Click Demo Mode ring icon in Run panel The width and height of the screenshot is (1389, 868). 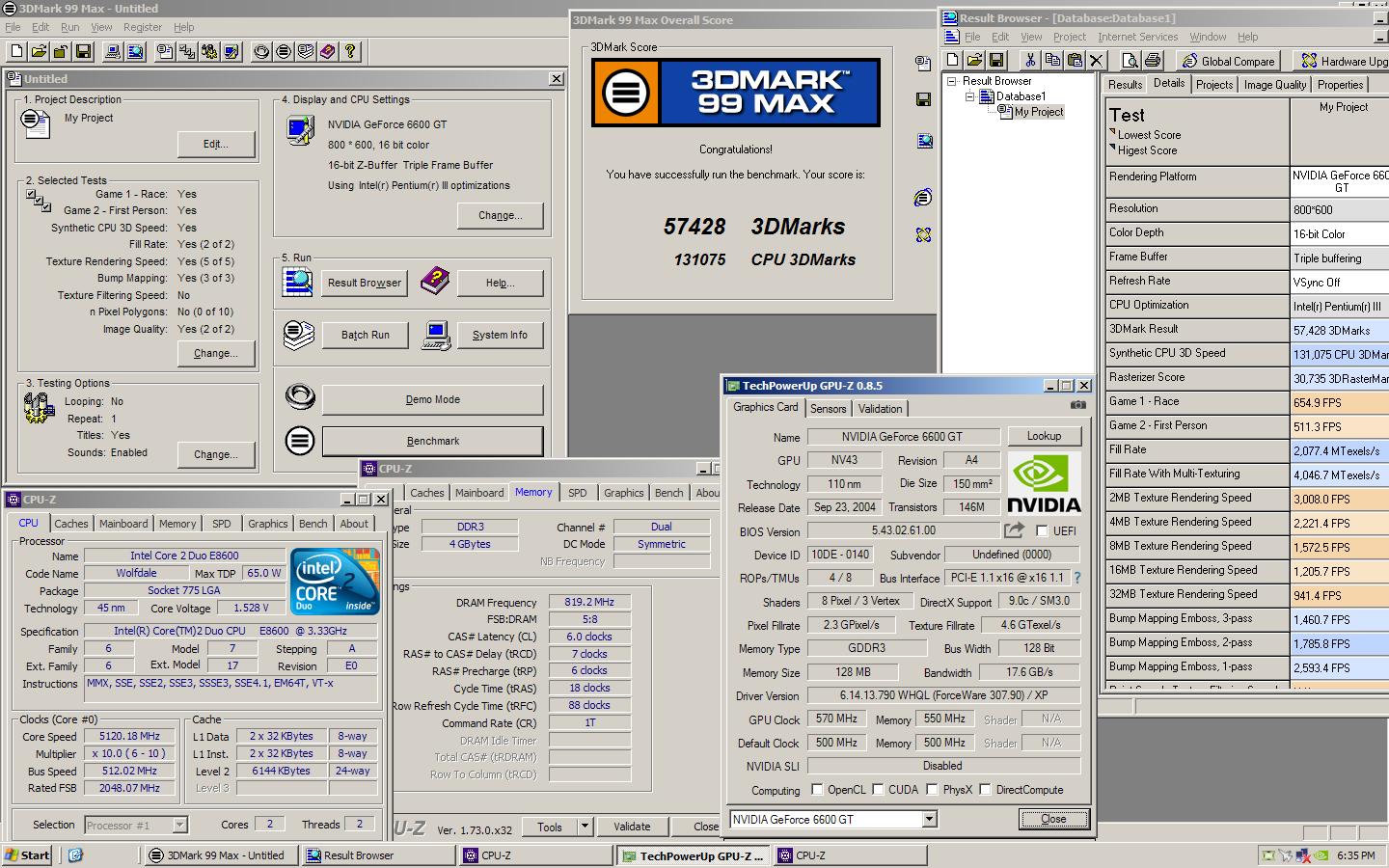coord(300,396)
